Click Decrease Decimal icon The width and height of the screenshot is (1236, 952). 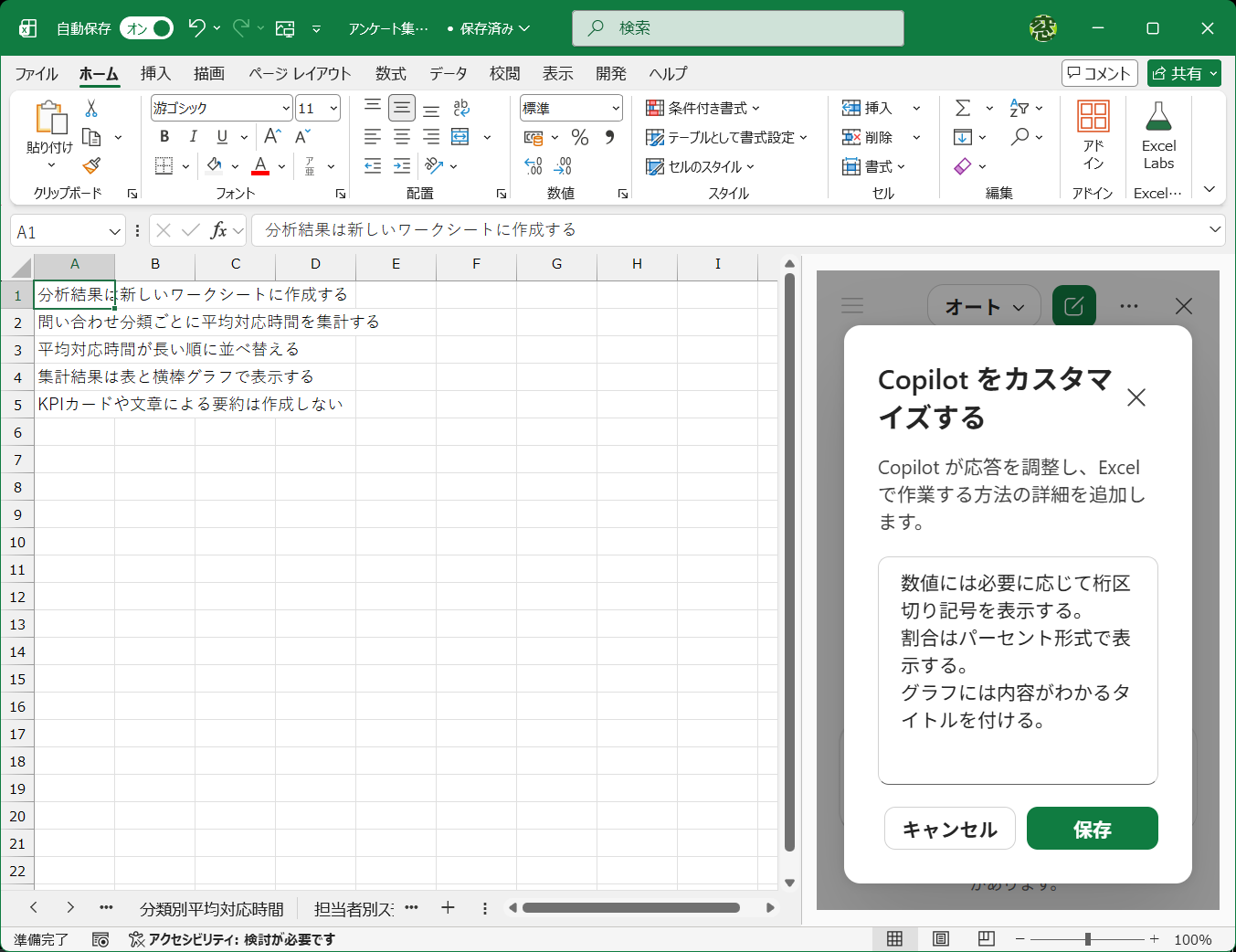point(564,166)
